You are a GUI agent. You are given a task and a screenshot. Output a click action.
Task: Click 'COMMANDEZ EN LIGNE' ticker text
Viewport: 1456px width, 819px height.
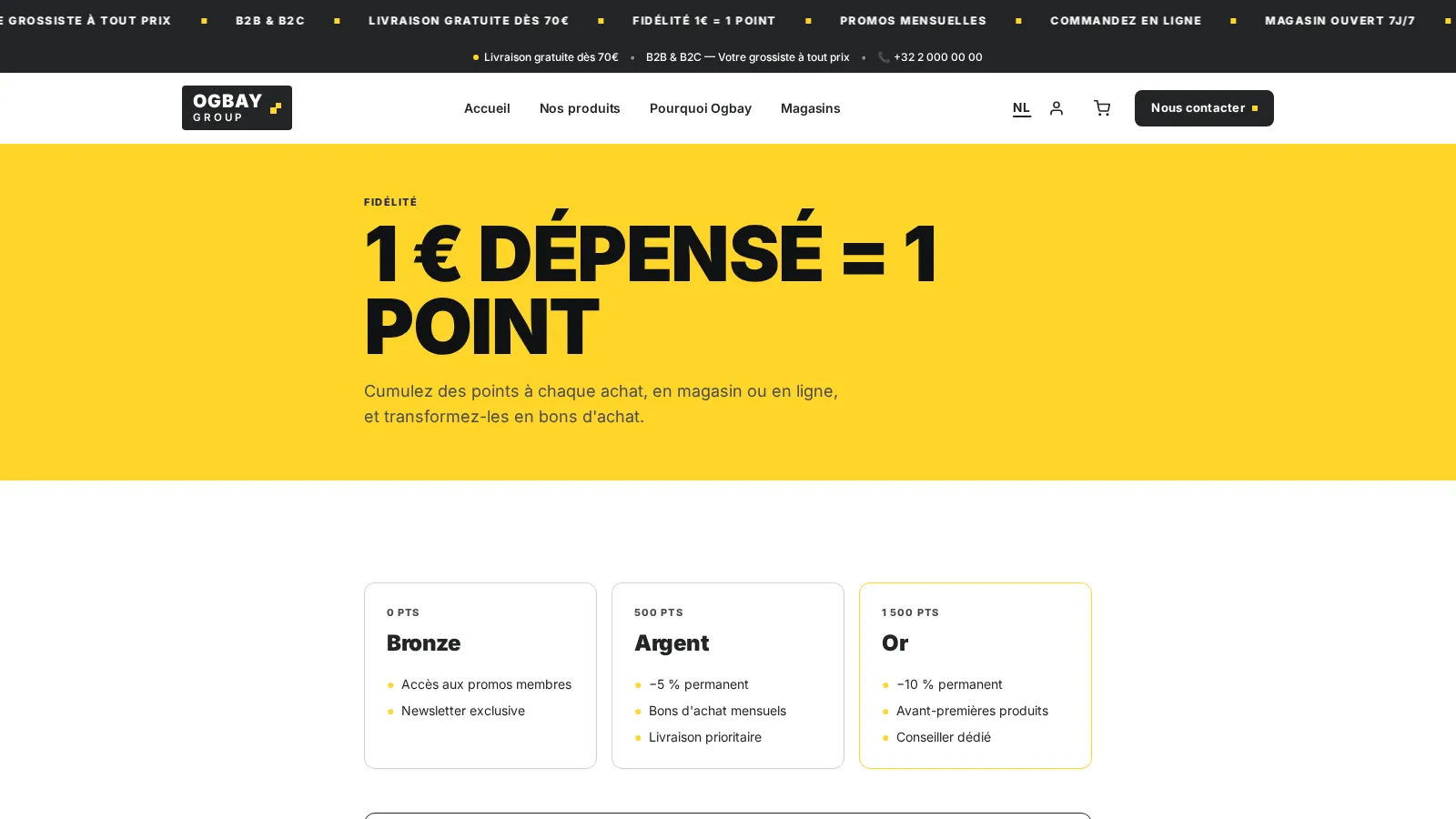click(x=1126, y=20)
